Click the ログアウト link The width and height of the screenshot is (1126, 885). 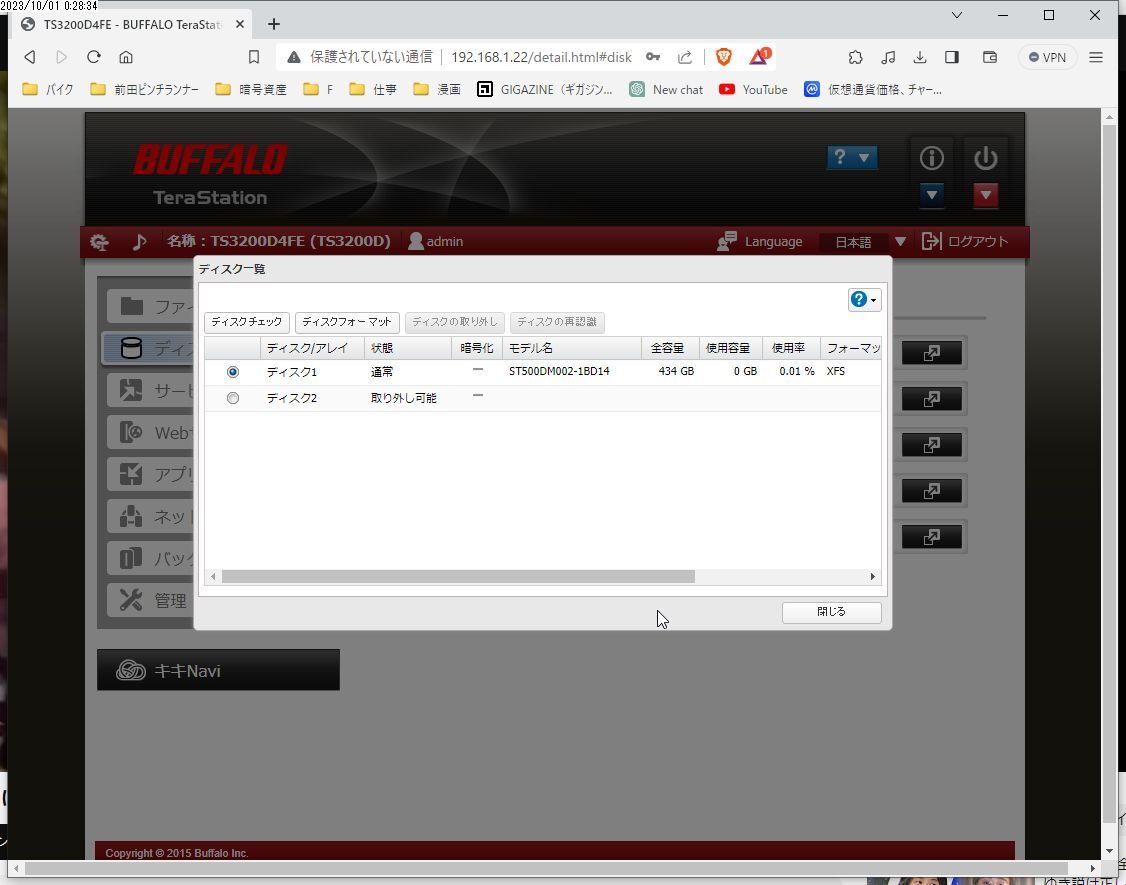coord(965,241)
